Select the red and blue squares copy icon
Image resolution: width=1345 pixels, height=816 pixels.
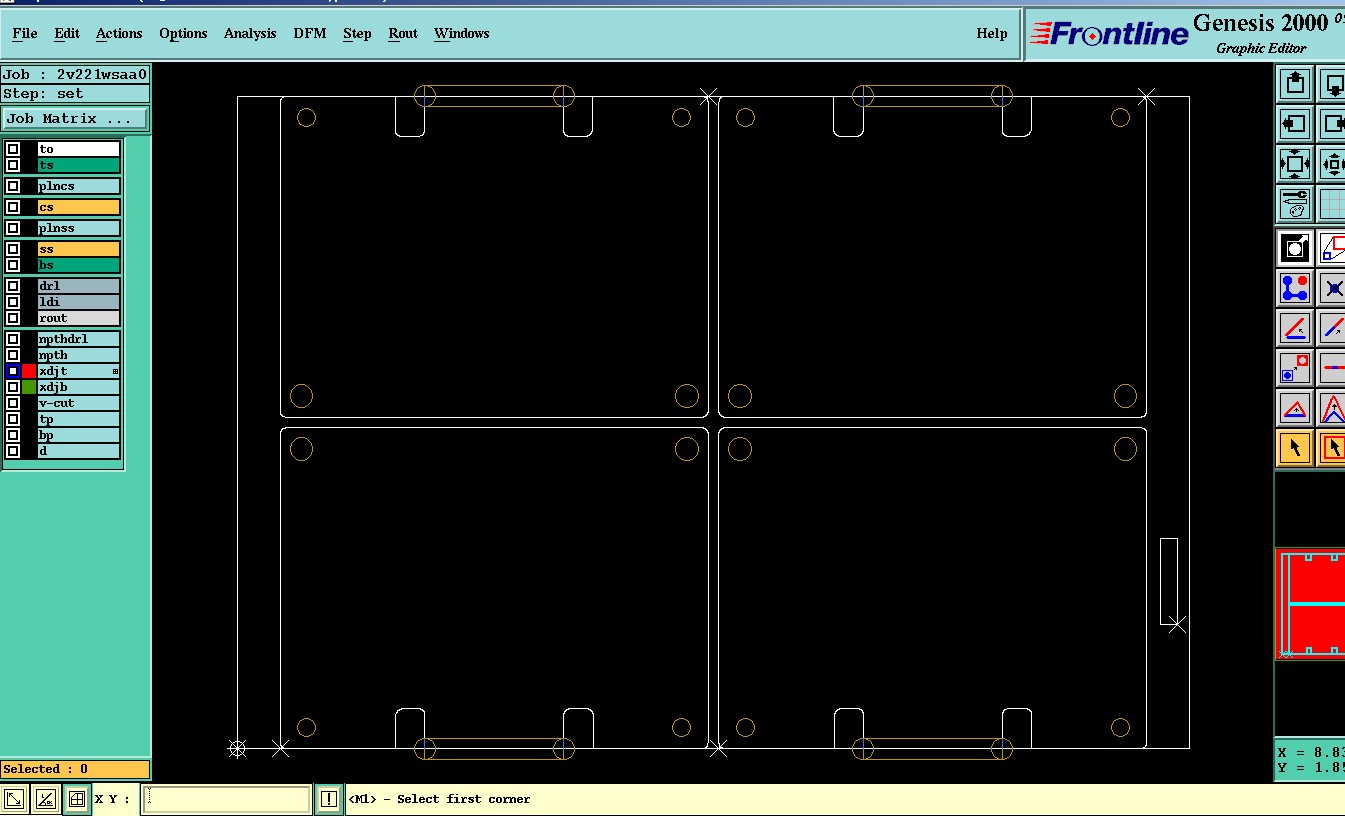pos(1295,368)
